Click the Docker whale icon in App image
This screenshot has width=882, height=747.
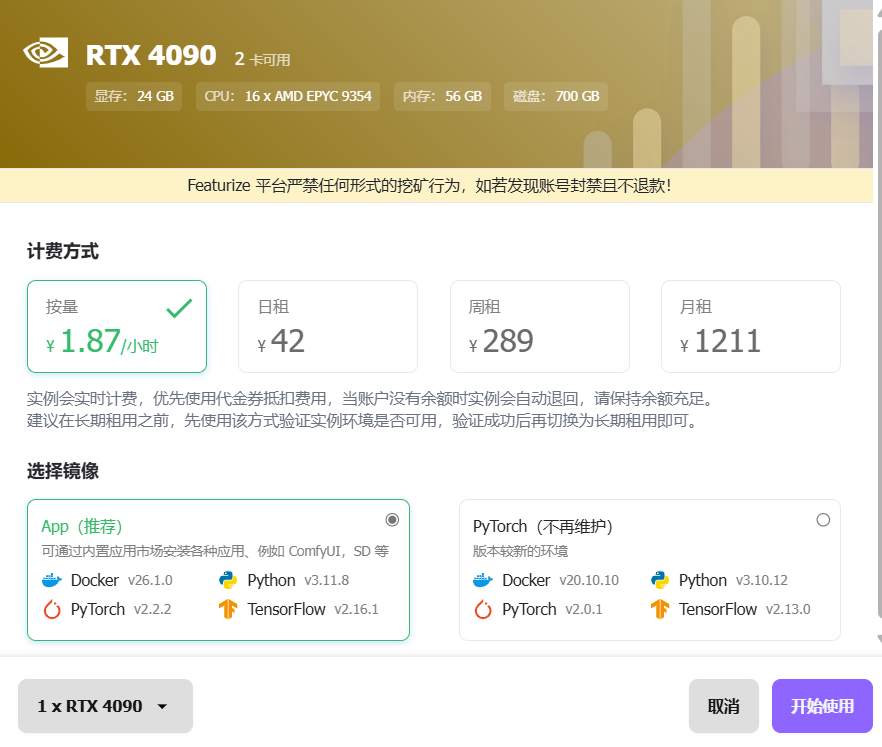pos(51,580)
